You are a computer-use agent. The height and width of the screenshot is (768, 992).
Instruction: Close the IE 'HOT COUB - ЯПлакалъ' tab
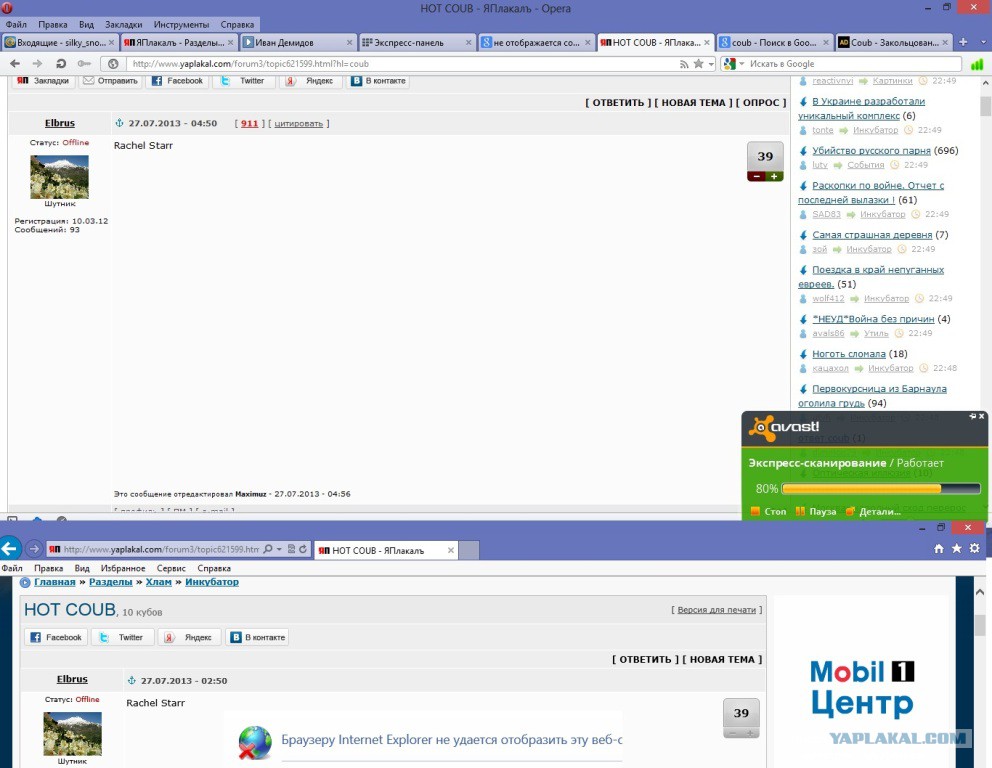[x=450, y=550]
